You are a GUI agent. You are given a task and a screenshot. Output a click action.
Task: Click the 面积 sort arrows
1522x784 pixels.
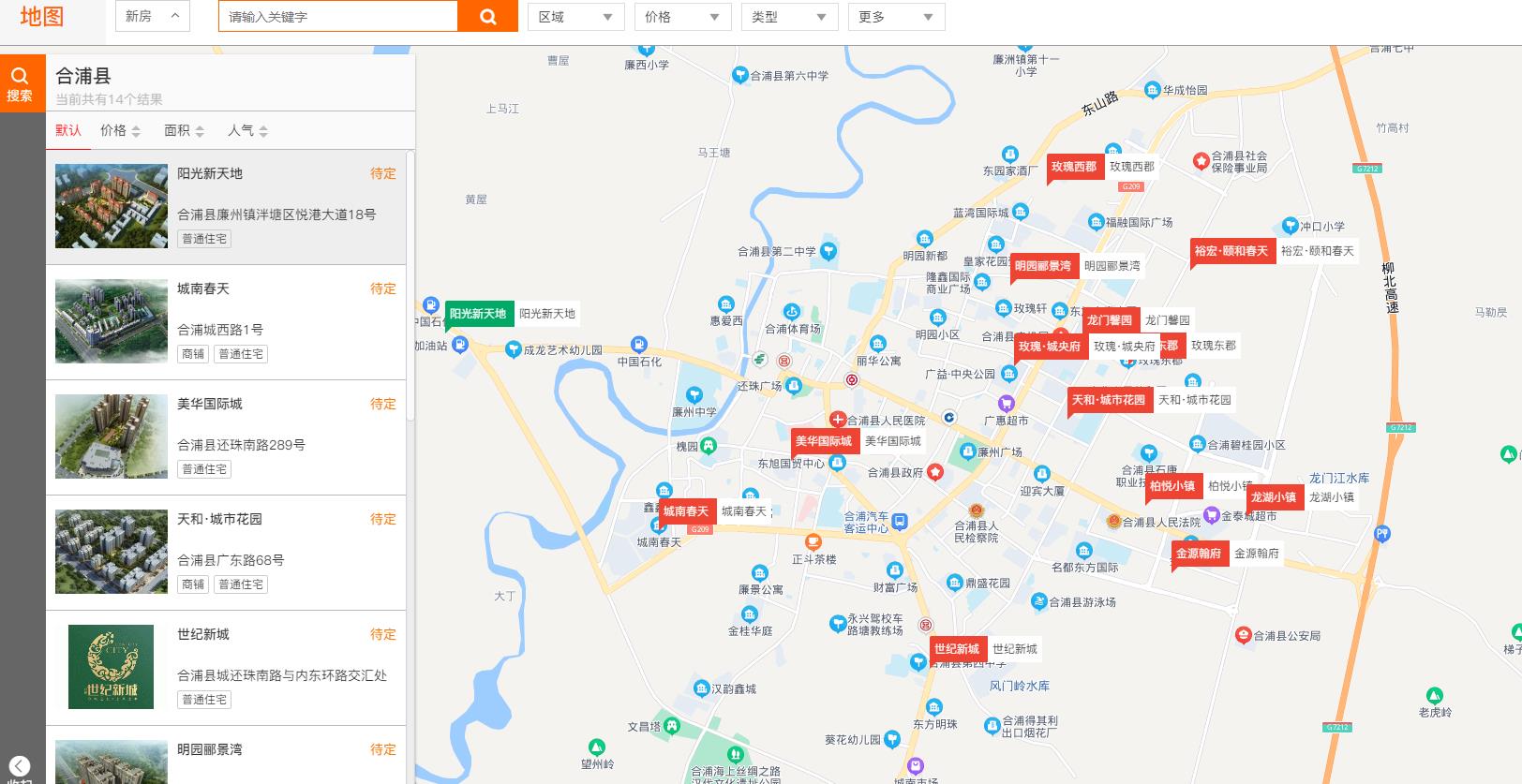(200, 131)
